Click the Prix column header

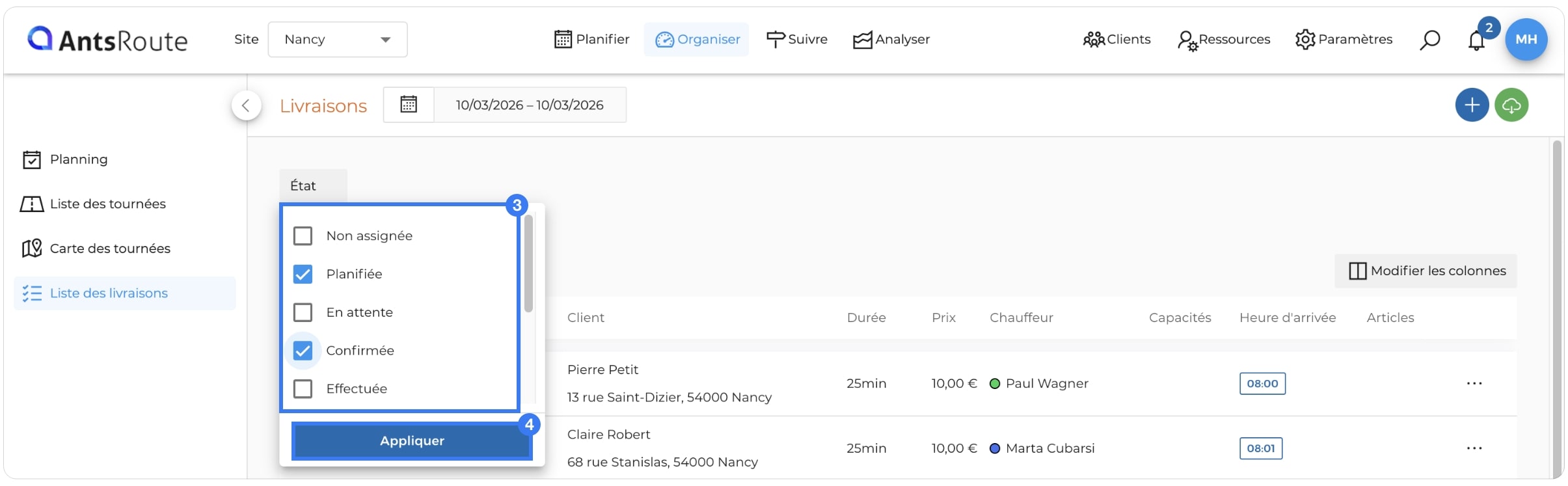(943, 317)
